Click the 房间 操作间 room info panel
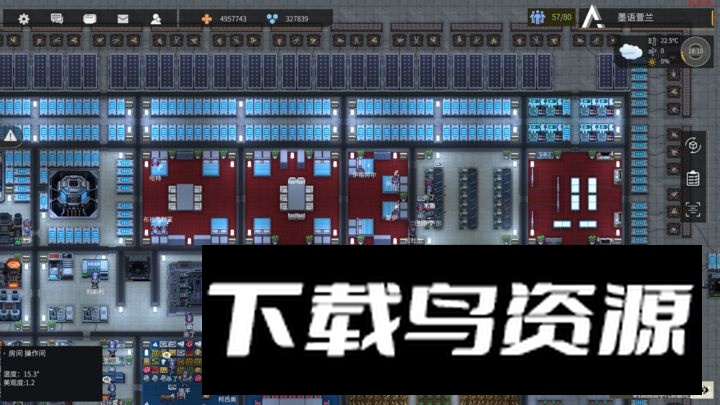The width and height of the screenshot is (720, 405). [x=50, y=368]
